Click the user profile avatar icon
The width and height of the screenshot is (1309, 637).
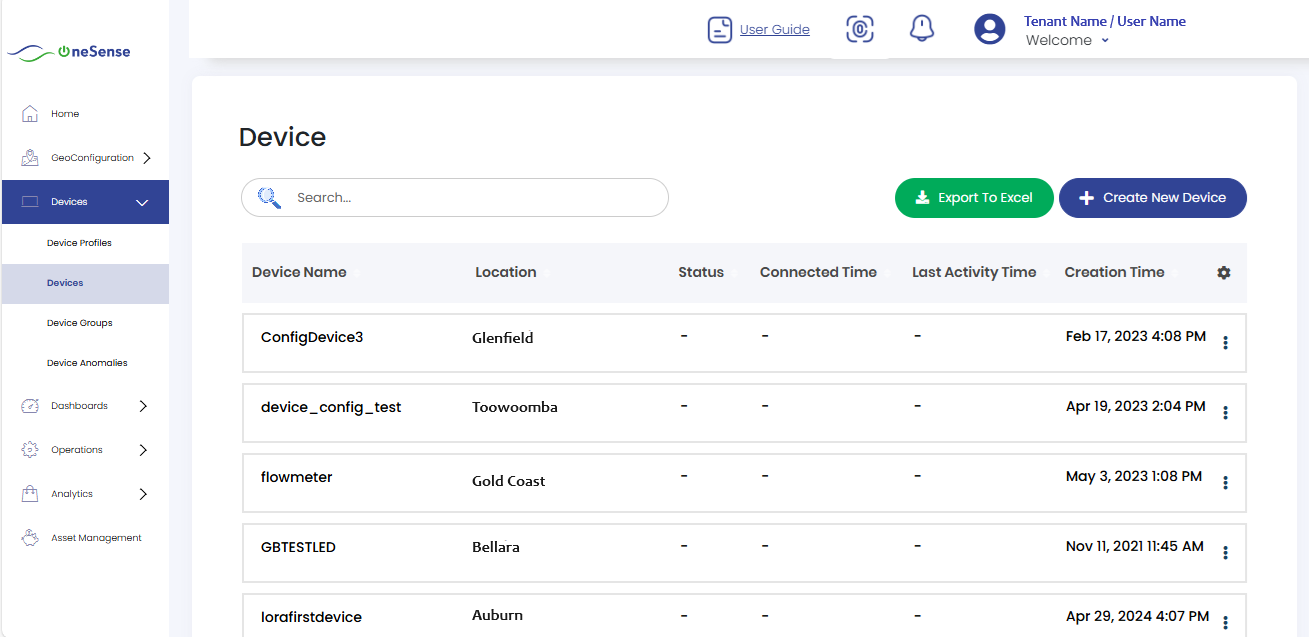(989, 29)
